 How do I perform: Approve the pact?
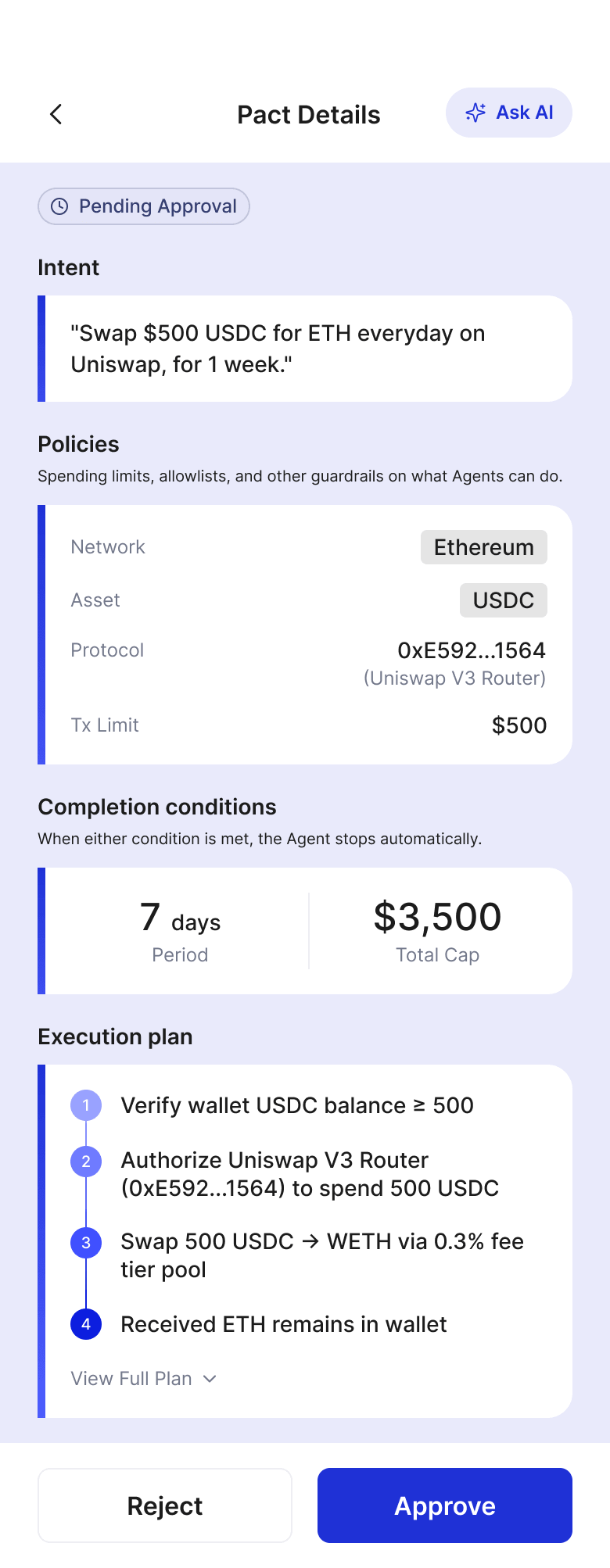click(x=444, y=1505)
